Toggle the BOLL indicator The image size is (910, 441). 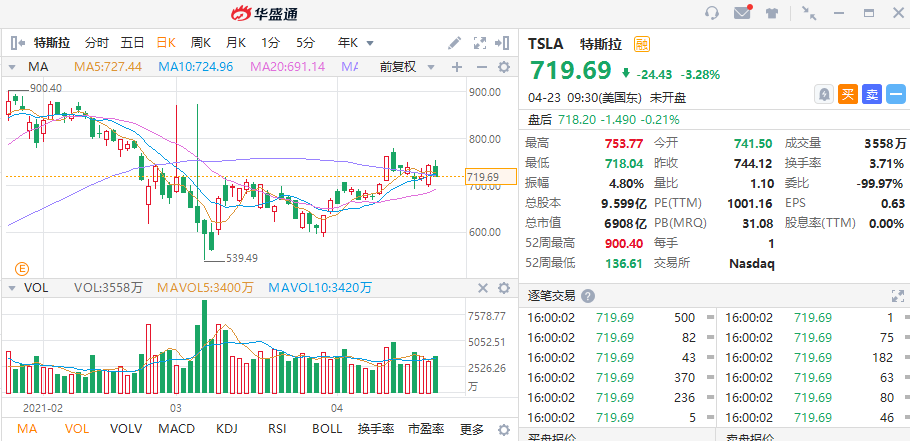point(327,429)
